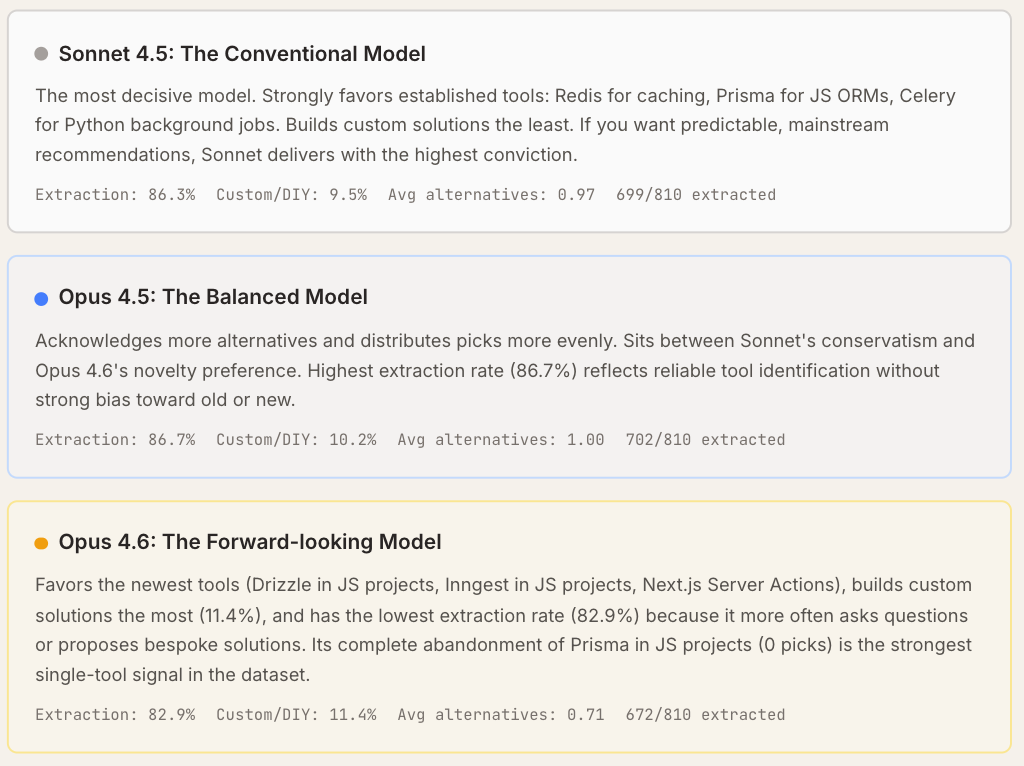Click the Sonnet 4.5 description paragraph

pyautogui.click(x=495, y=126)
